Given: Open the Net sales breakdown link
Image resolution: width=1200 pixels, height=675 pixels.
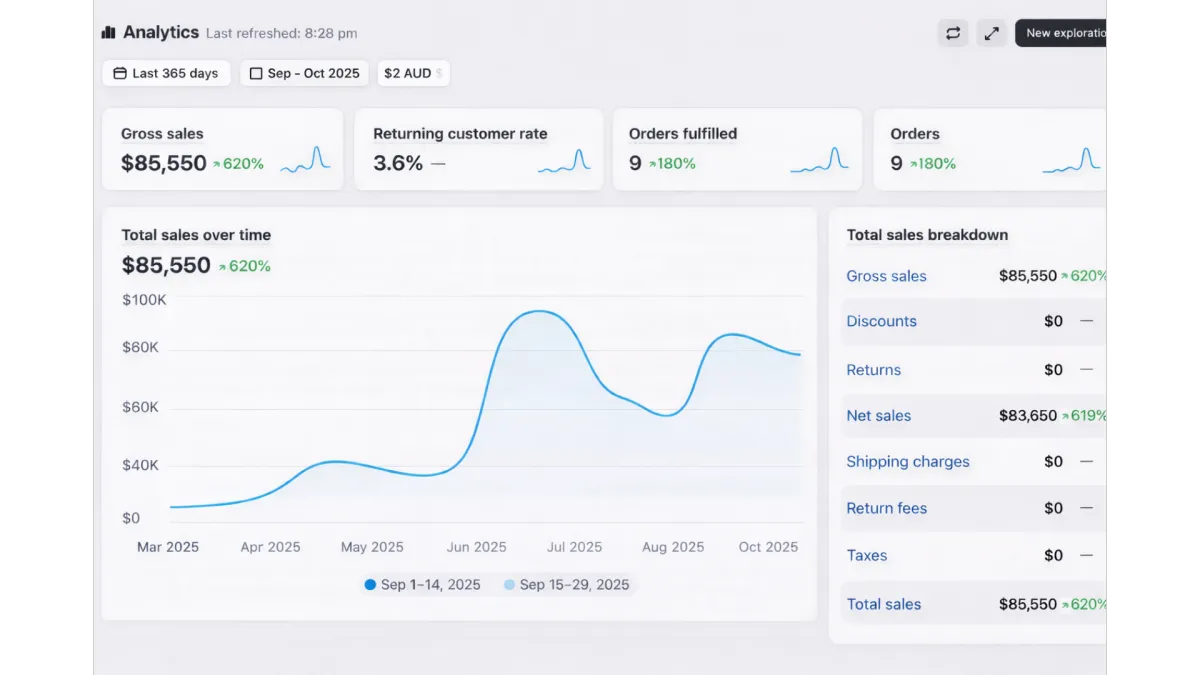Looking at the screenshot, I should click(x=878, y=416).
